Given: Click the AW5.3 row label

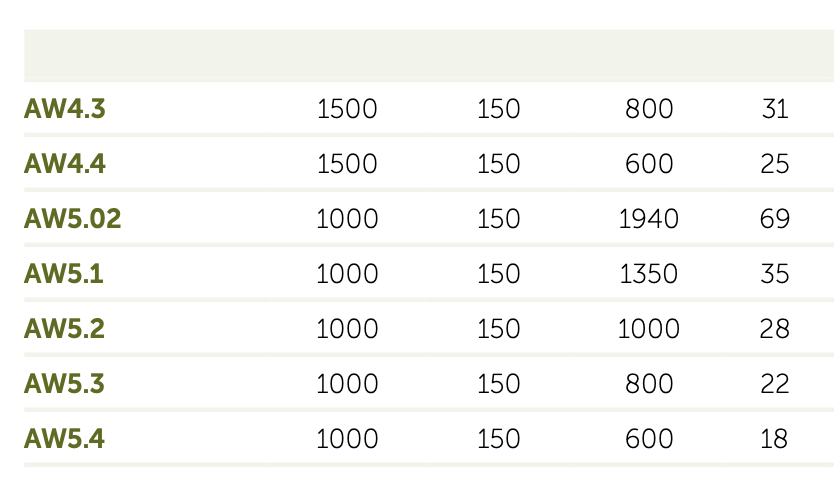Looking at the screenshot, I should [64, 384].
